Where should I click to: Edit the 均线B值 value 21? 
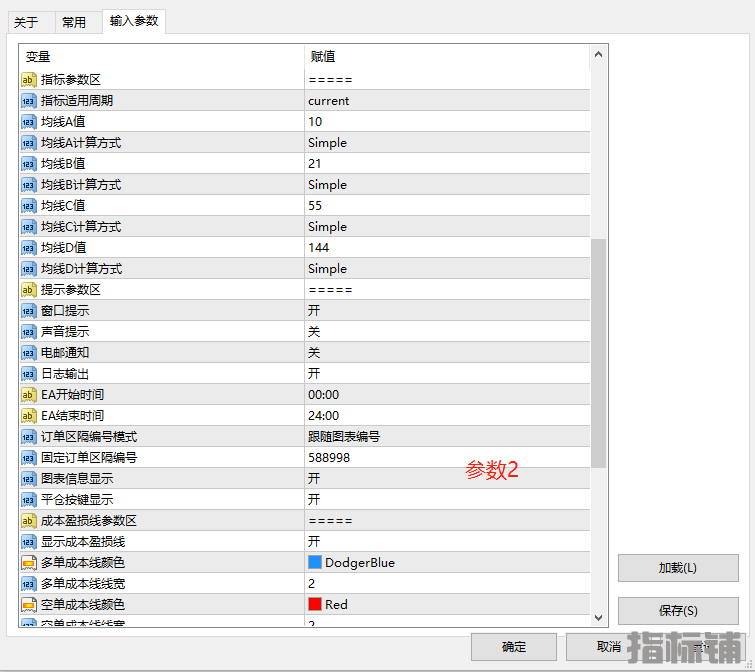click(447, 164)
